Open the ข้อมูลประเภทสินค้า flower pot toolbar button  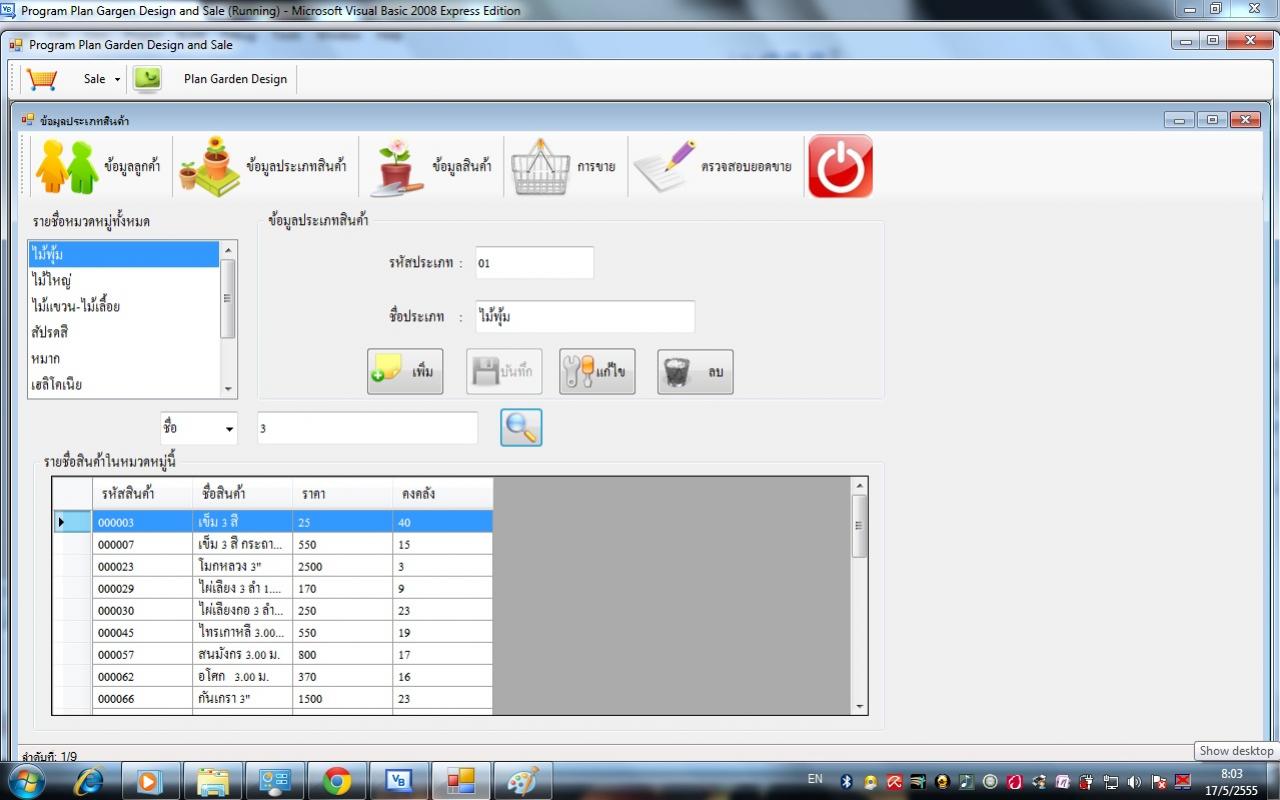tap(264, 166)
